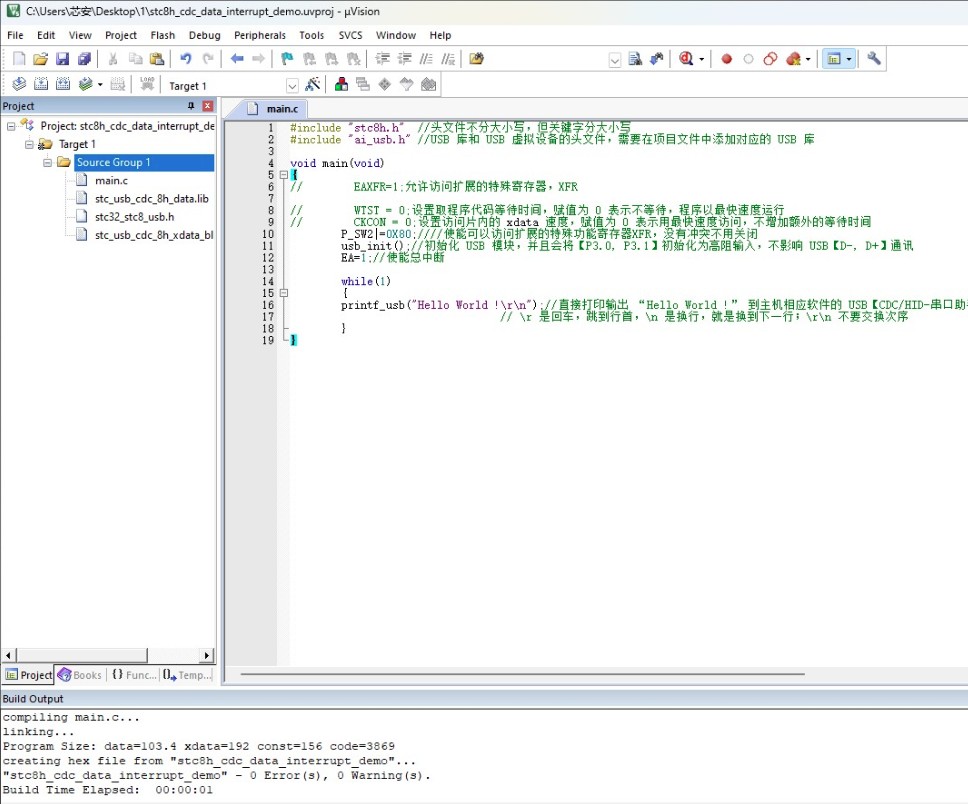Undo the last edit
Image resolution: width=968 pixels, height=804 pixels.
tap(186, 59)
